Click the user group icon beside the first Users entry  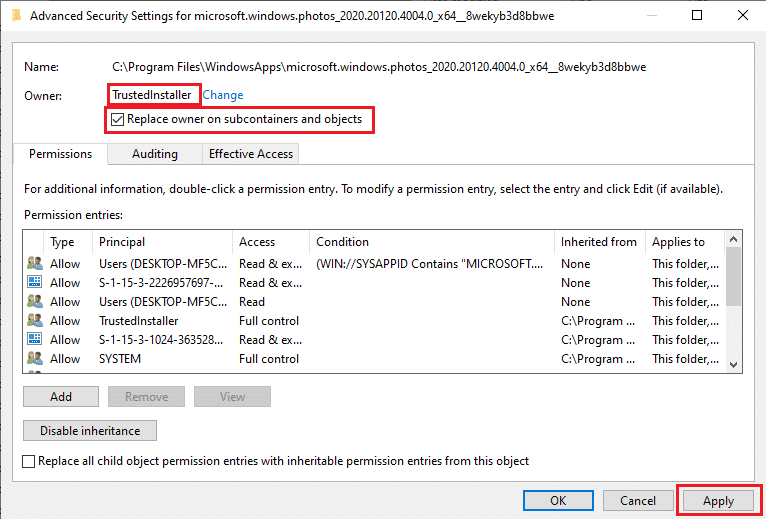(35, 264)
